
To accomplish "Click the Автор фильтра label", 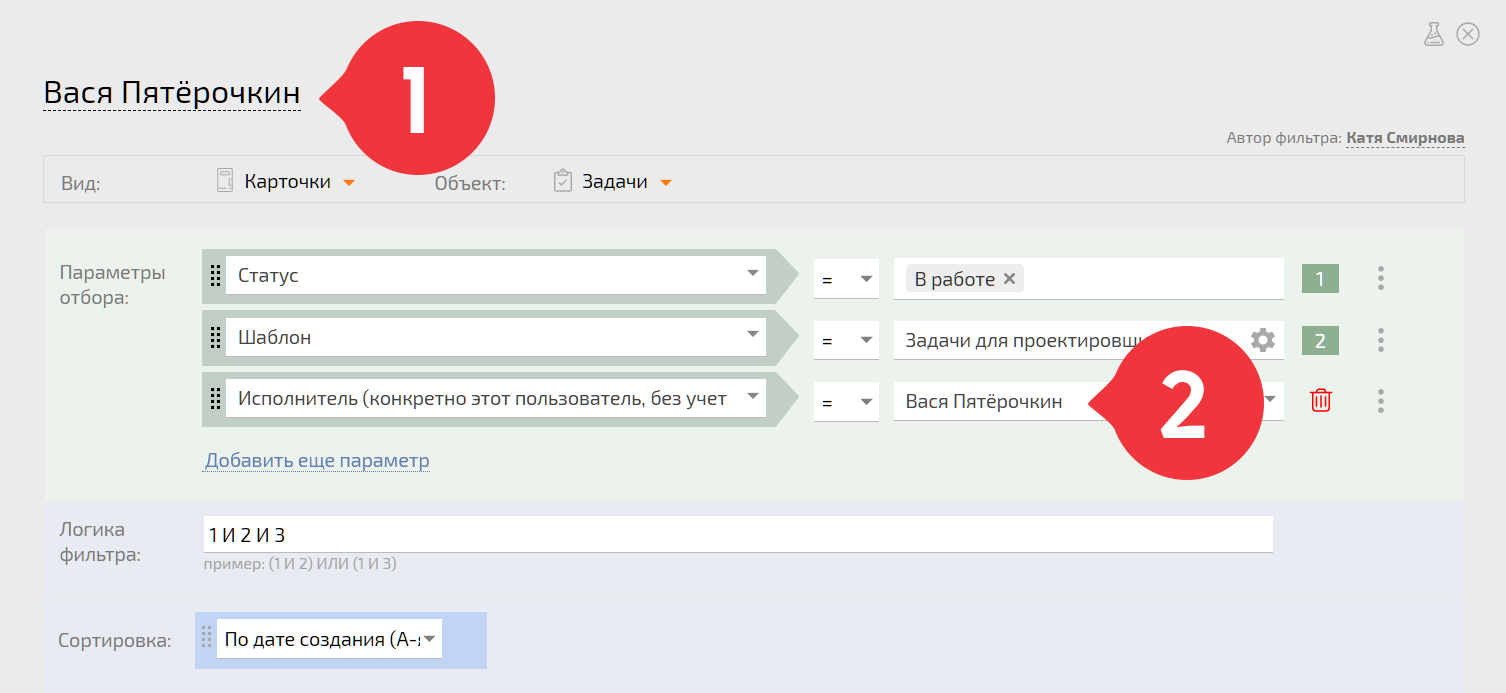I will click(1284, 138).
